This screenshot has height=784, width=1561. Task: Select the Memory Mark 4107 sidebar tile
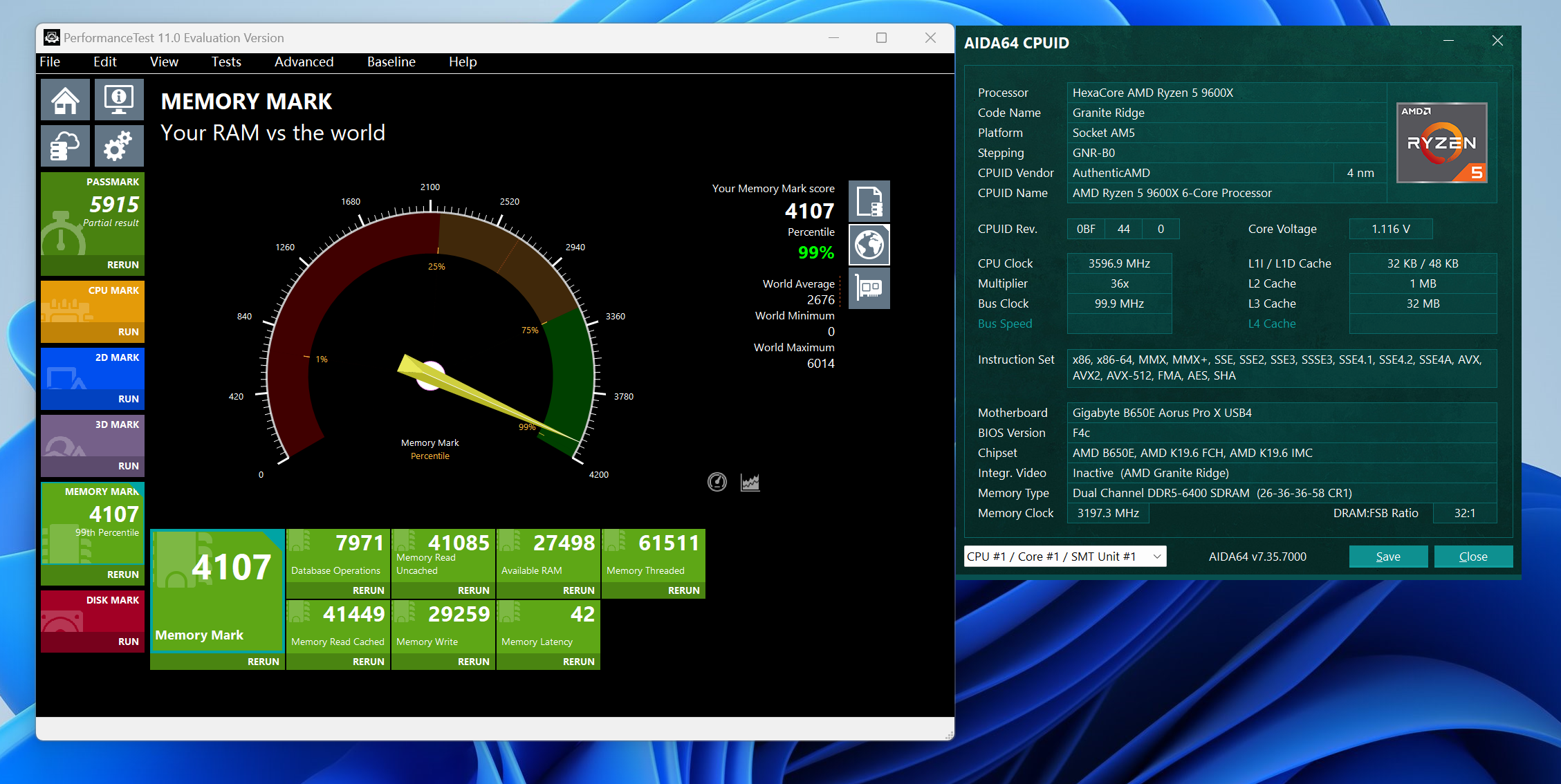[x=93, y=523]
